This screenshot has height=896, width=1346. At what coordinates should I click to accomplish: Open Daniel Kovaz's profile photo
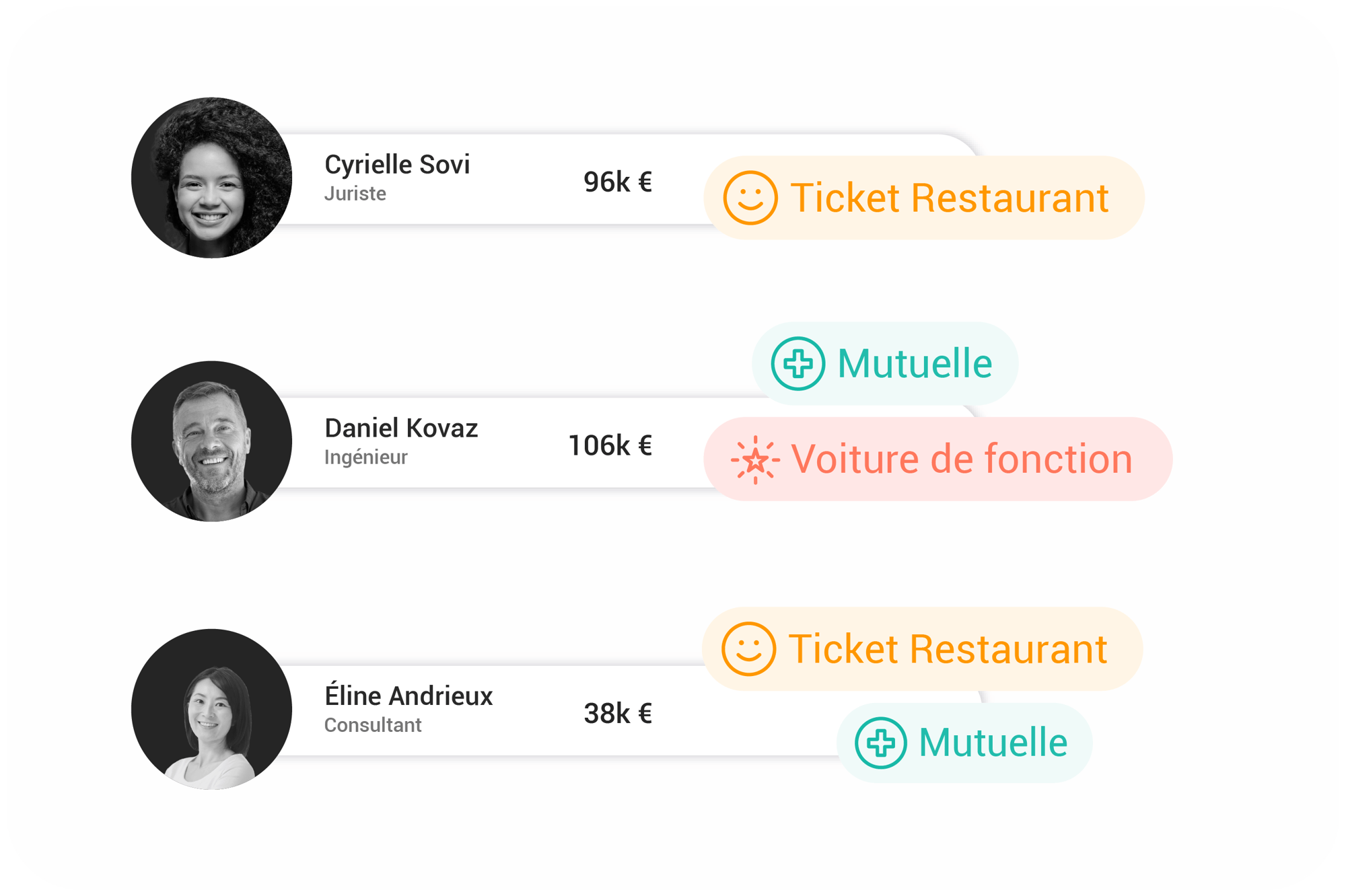[x=211, y=441]
